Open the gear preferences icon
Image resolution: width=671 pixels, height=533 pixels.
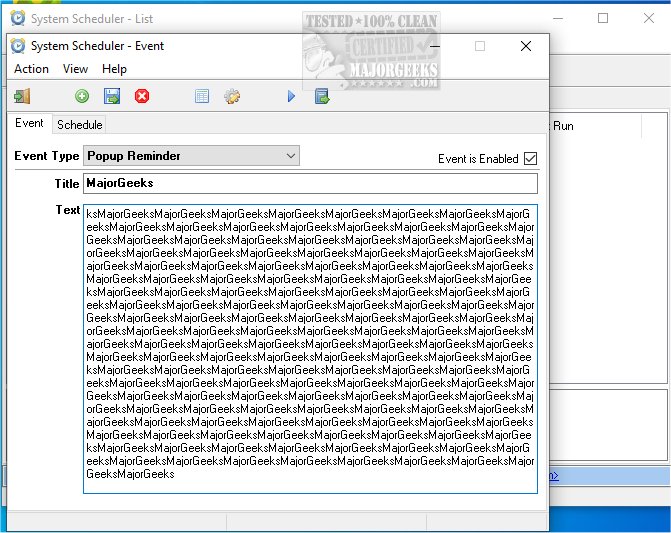232,96
